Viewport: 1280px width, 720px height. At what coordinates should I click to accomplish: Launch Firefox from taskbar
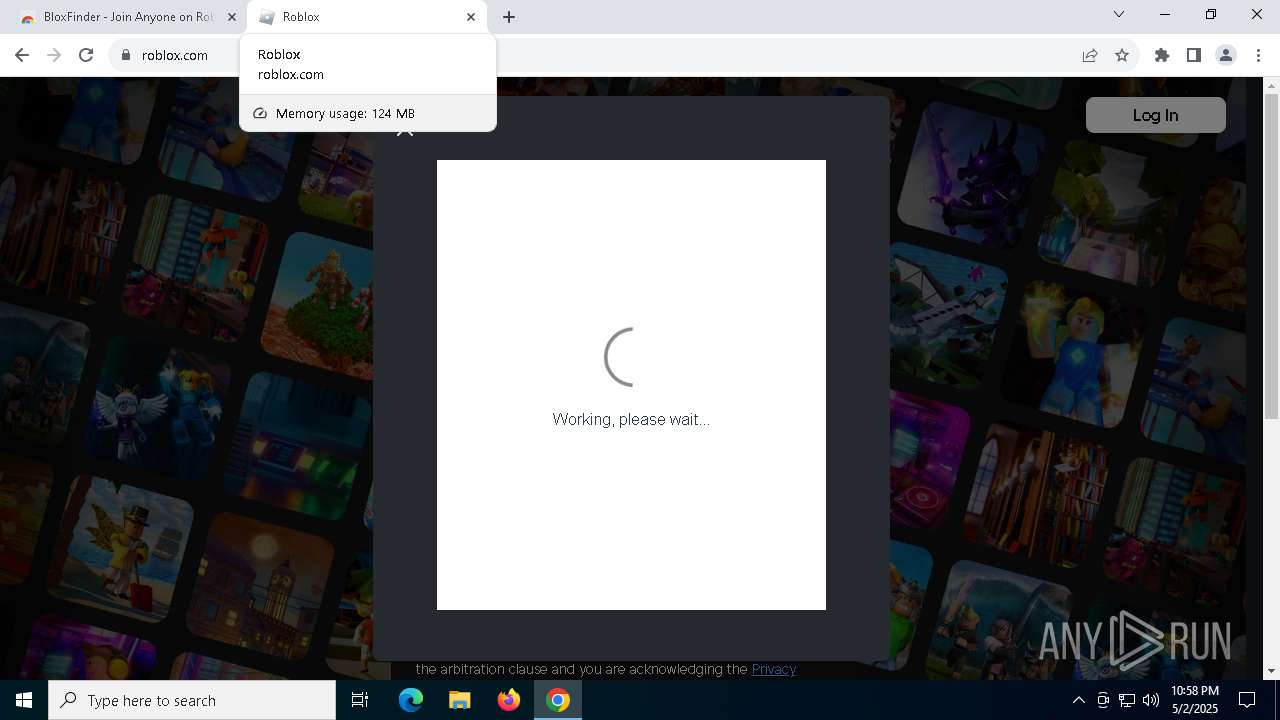point(508,700)
